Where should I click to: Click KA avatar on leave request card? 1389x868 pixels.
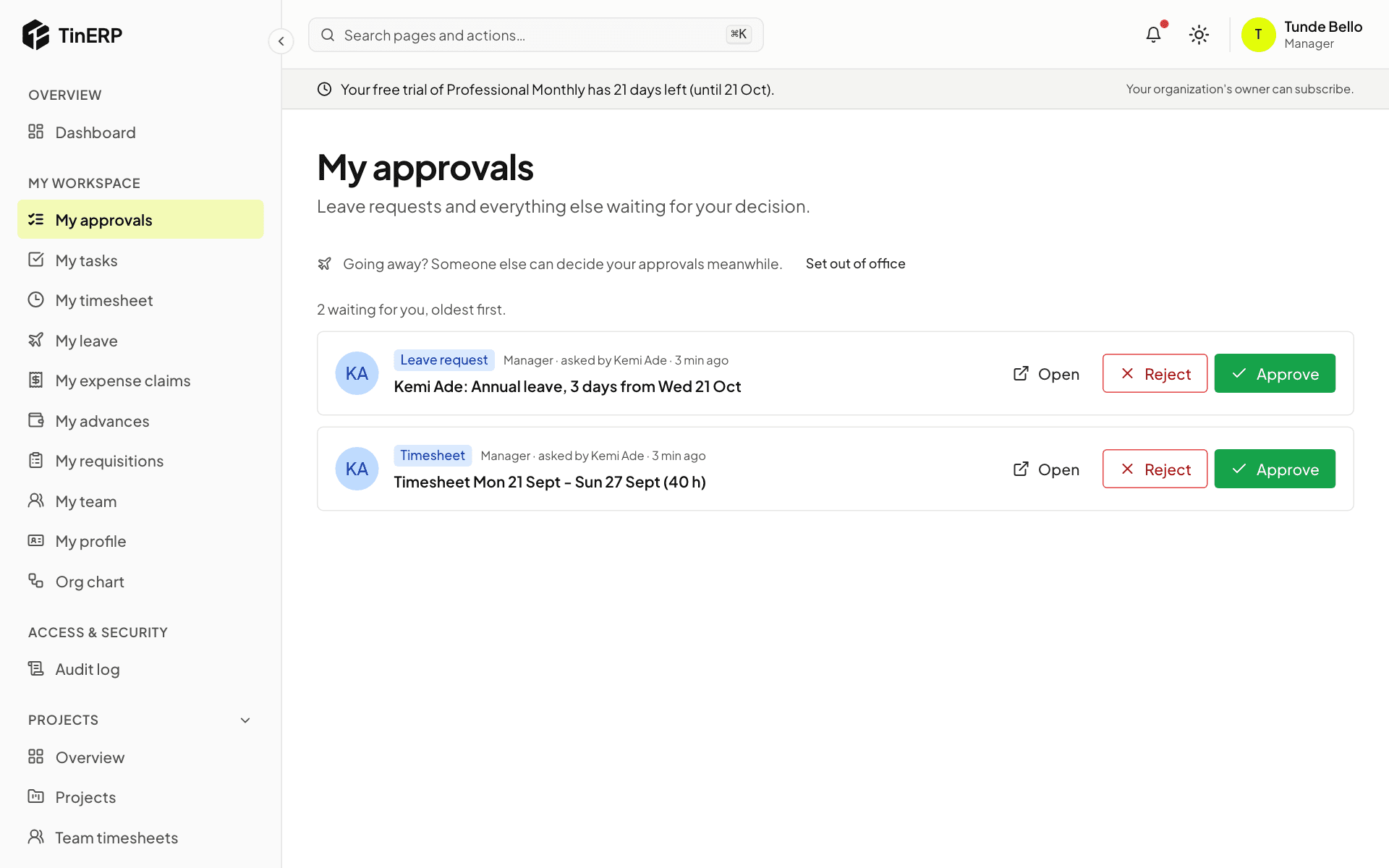[x=357, y=373]
